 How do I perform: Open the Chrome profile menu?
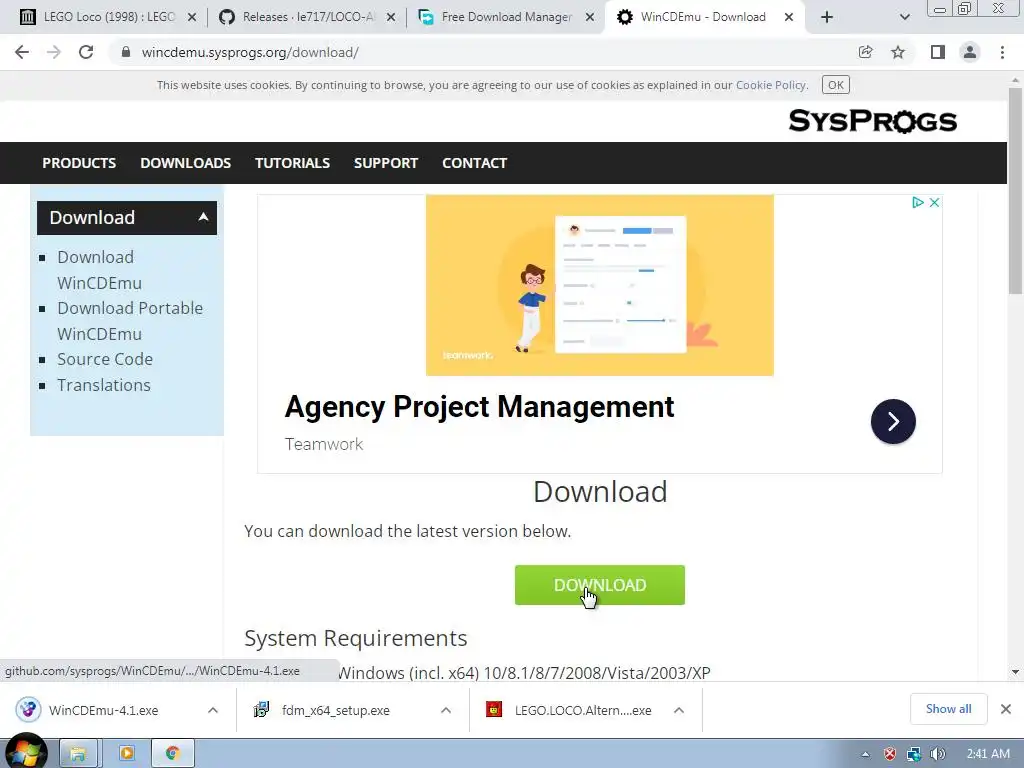(x=970, y=52)
